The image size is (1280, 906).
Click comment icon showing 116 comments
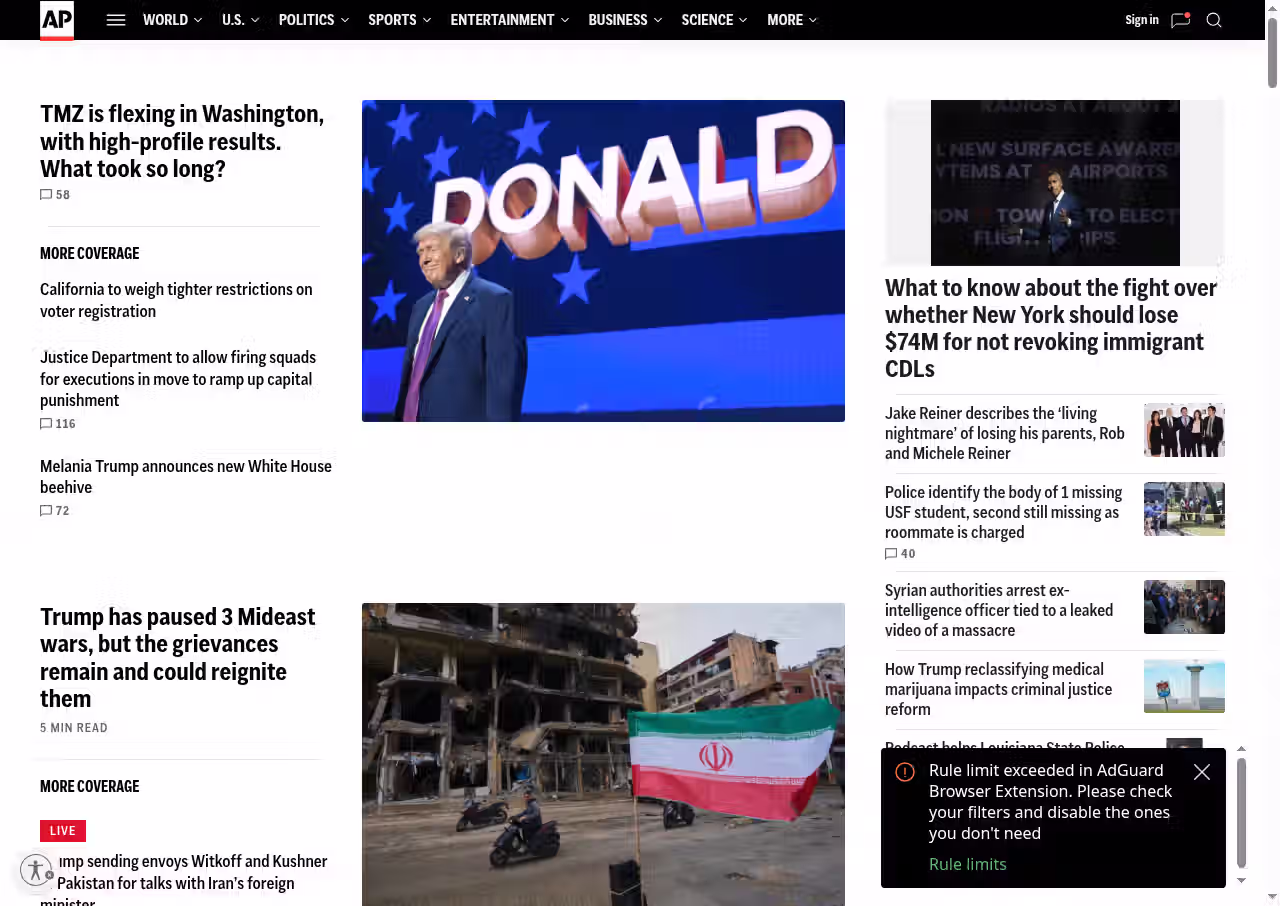pyautogui.click(x=46, y=424)
